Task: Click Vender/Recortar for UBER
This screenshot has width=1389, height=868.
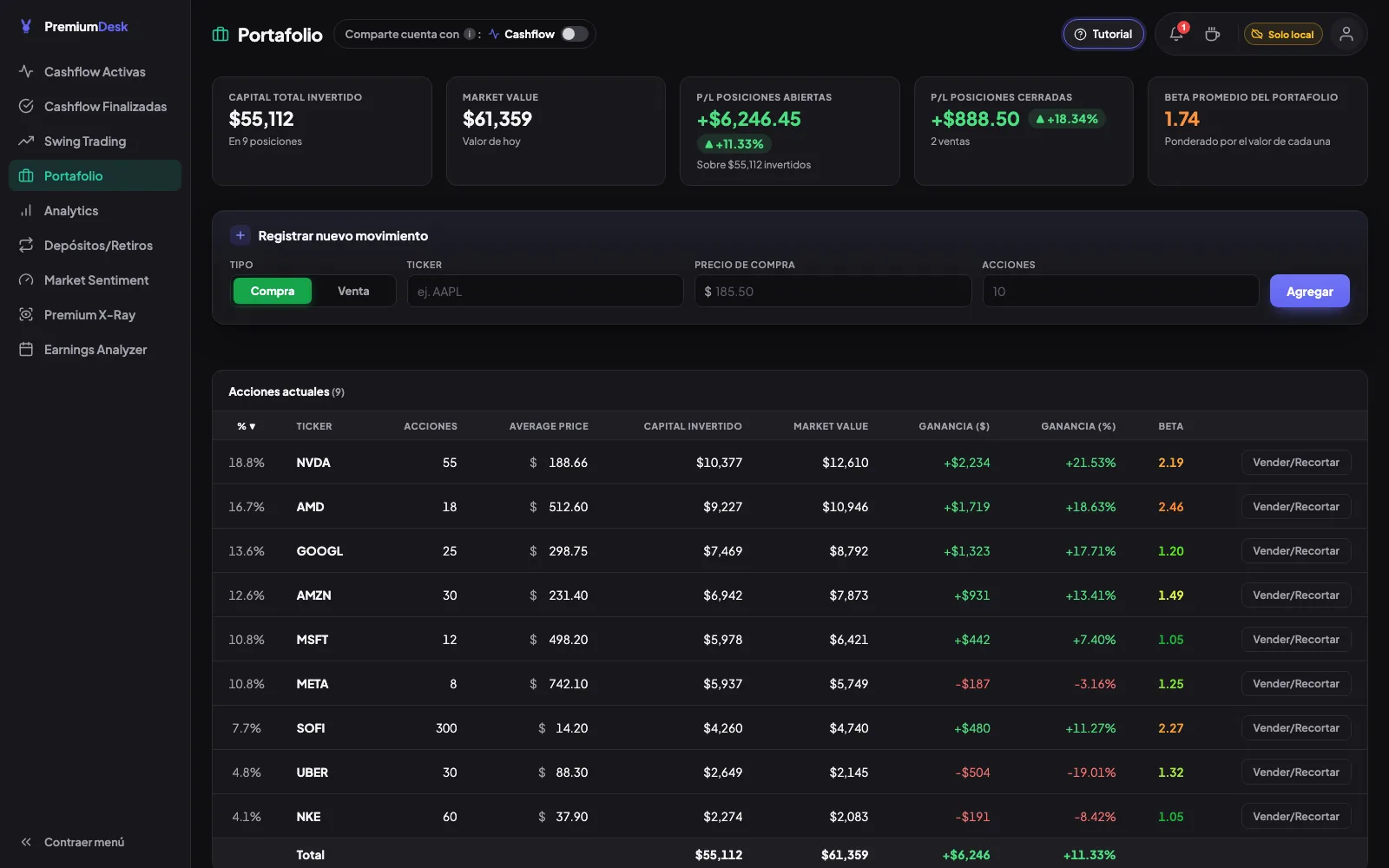Action: pyautogui.click(x=1296, y=772)
